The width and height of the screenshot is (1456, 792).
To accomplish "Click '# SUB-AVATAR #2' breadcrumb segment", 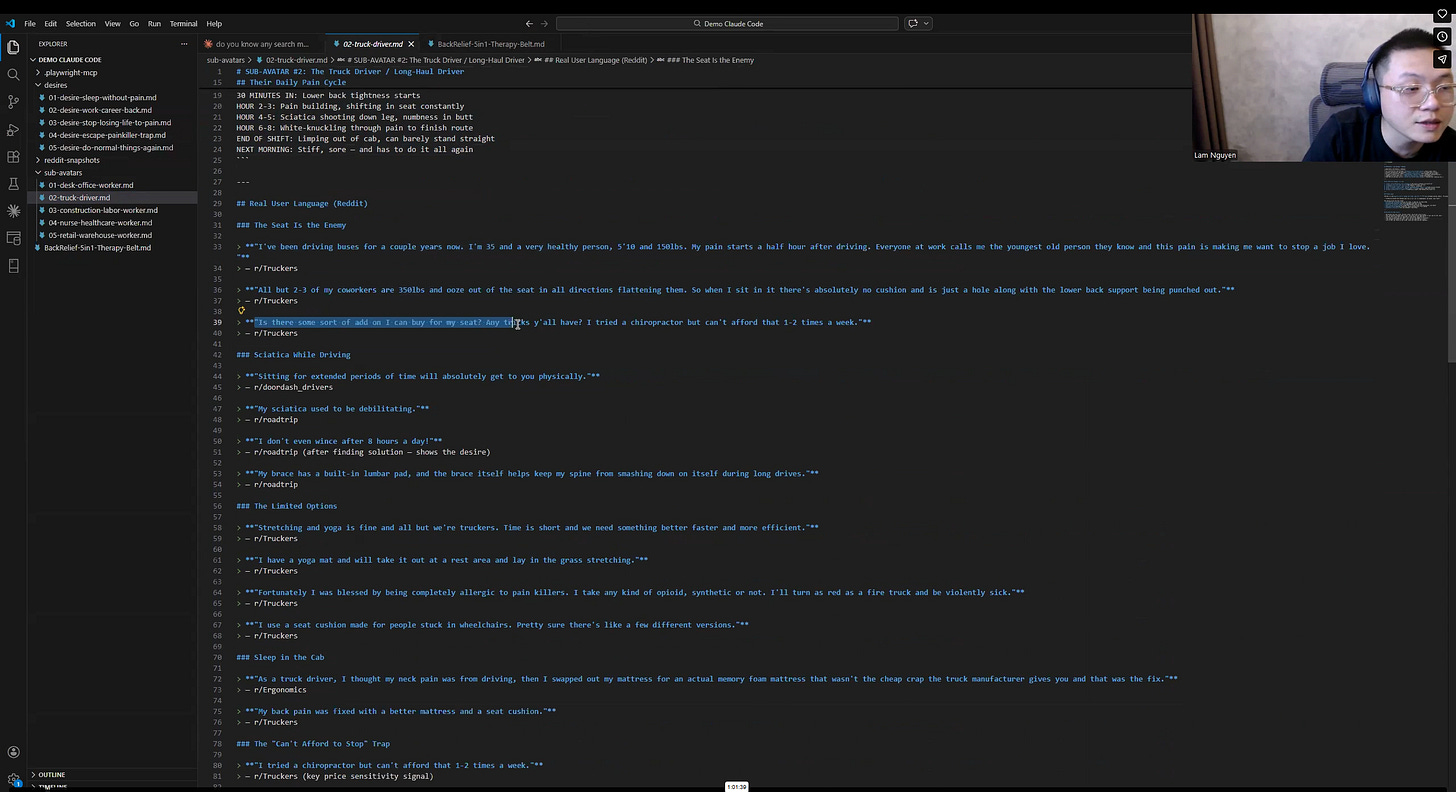I will [433, 60].
